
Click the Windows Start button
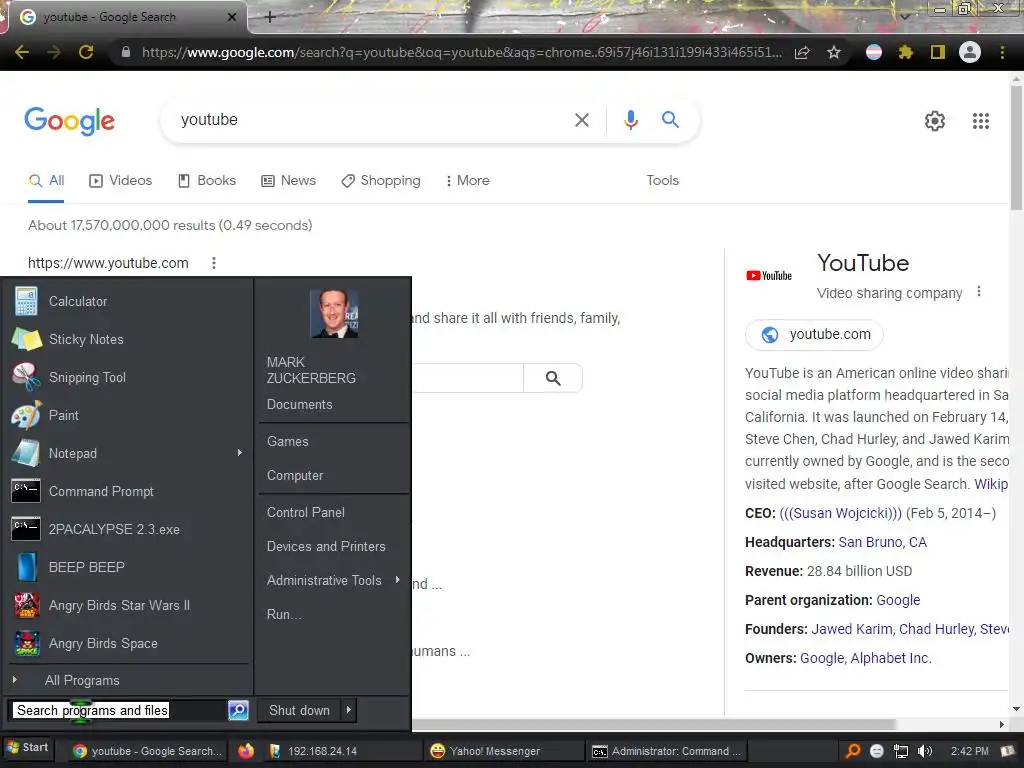click(x=27, y=748)
